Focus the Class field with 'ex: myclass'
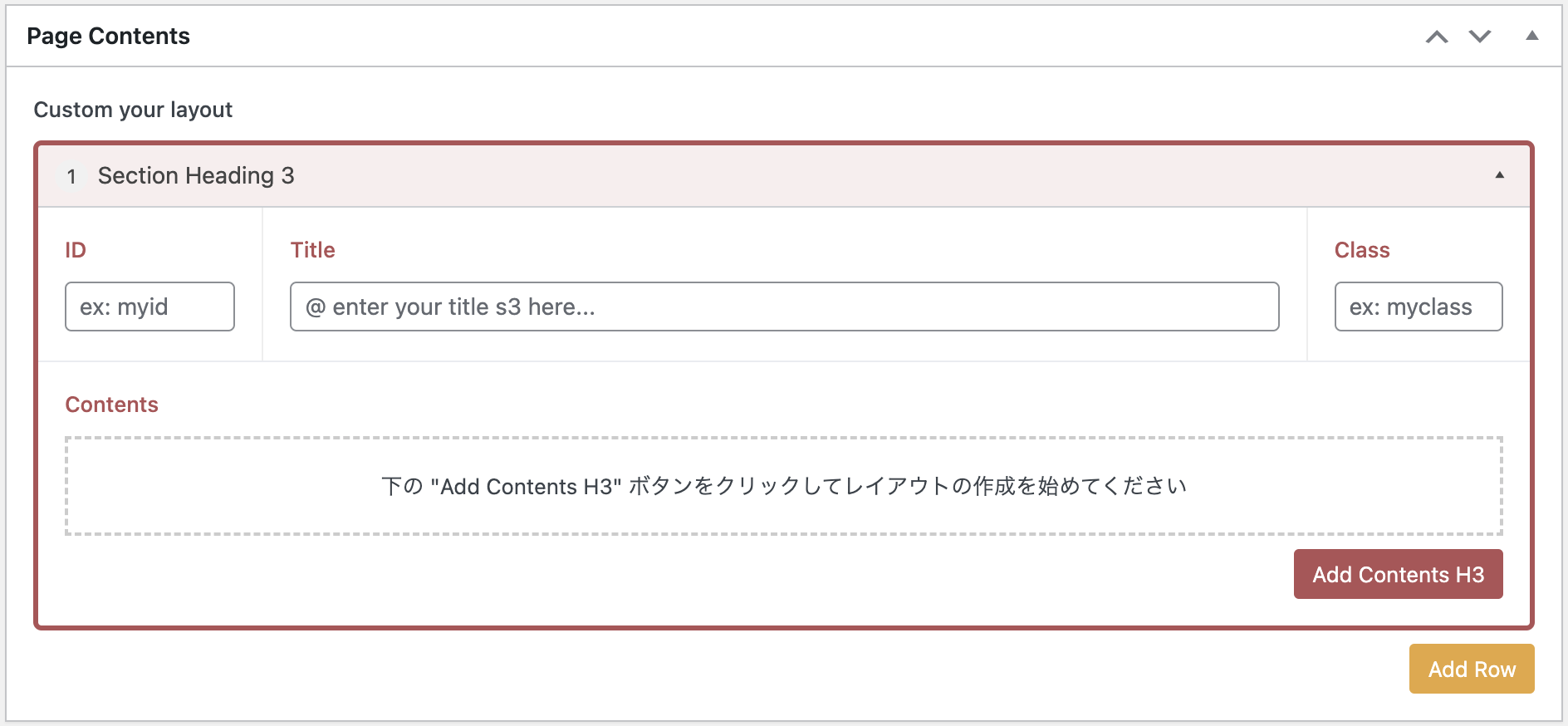Screen dimensions: 1568x726 tap(1419, 307)
